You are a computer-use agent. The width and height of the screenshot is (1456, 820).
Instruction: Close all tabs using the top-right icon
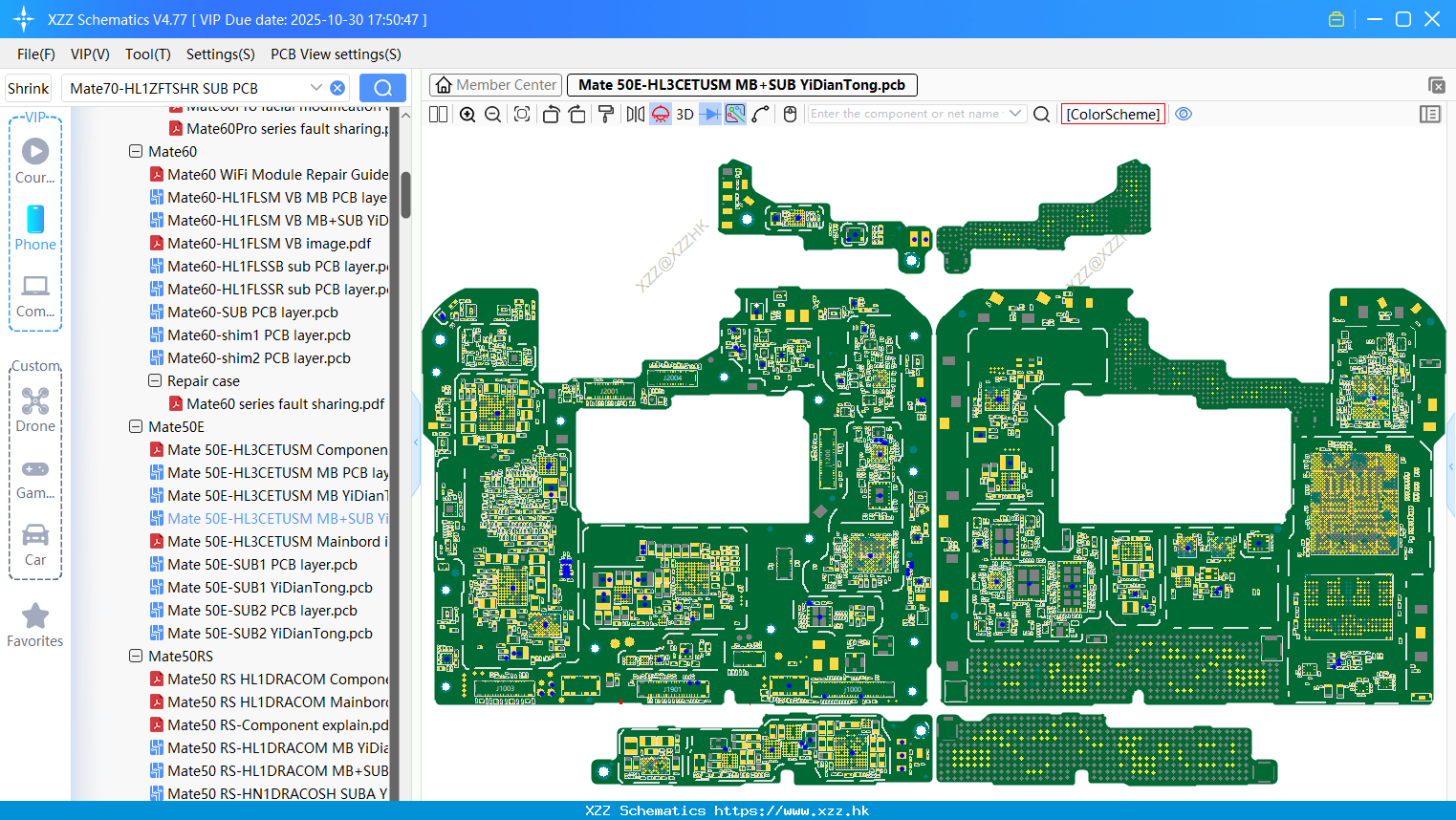click(x=1436, y=85)
